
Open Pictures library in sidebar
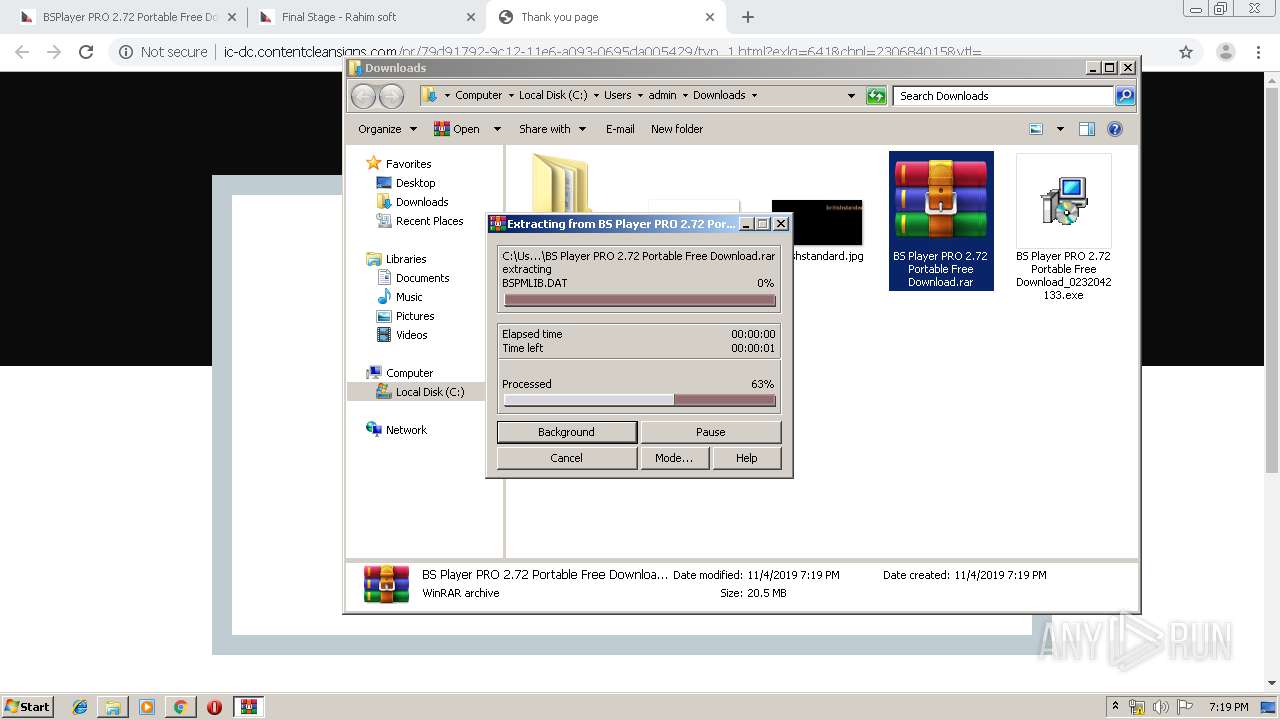(405, 316)
